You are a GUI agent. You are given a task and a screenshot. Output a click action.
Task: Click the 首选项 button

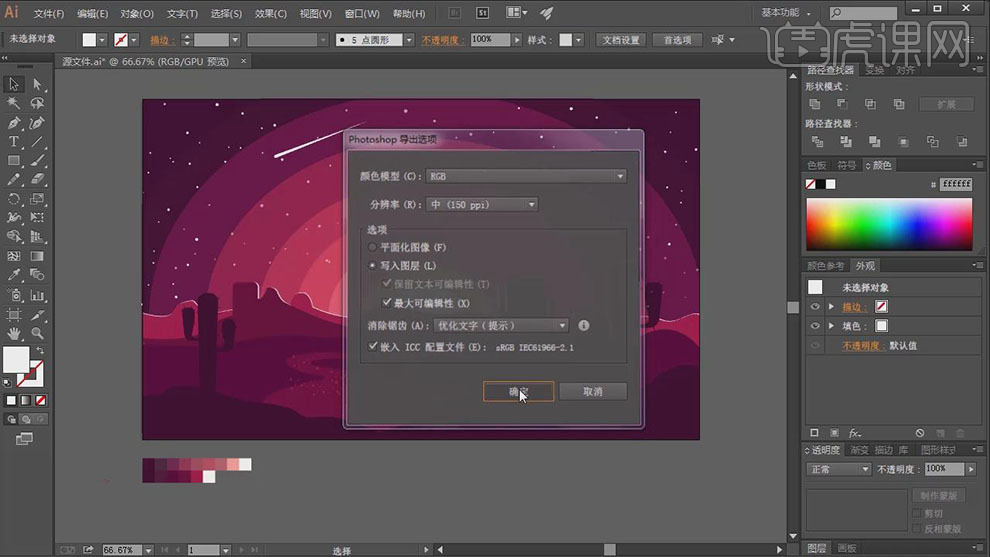click(677, 40)
